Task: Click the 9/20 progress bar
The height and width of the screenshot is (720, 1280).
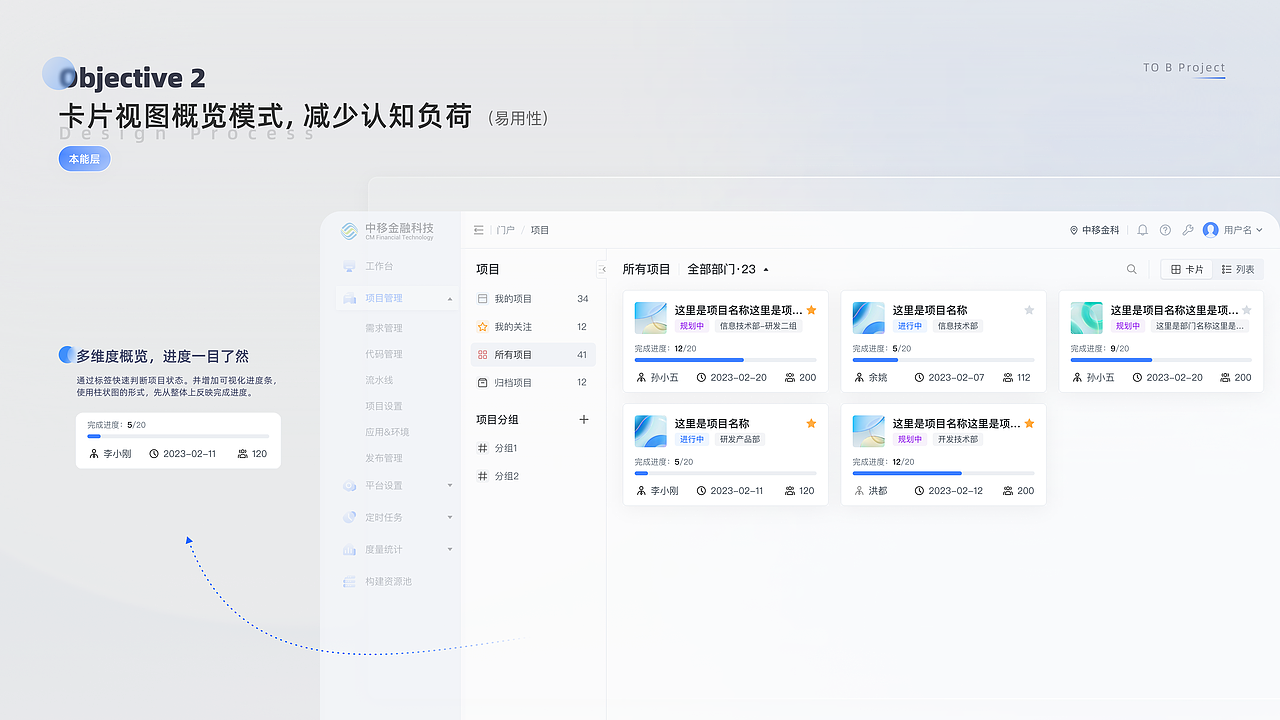Action: point(1161,360)
